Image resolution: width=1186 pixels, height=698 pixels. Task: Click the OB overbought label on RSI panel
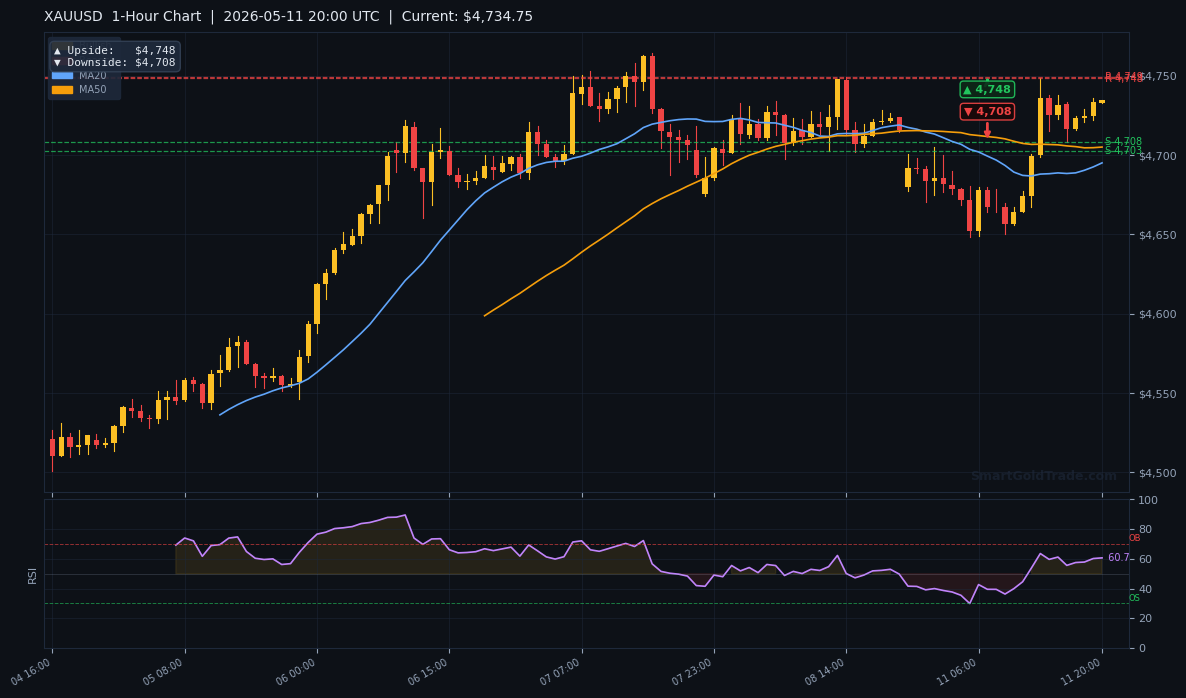coord(1134,538)
